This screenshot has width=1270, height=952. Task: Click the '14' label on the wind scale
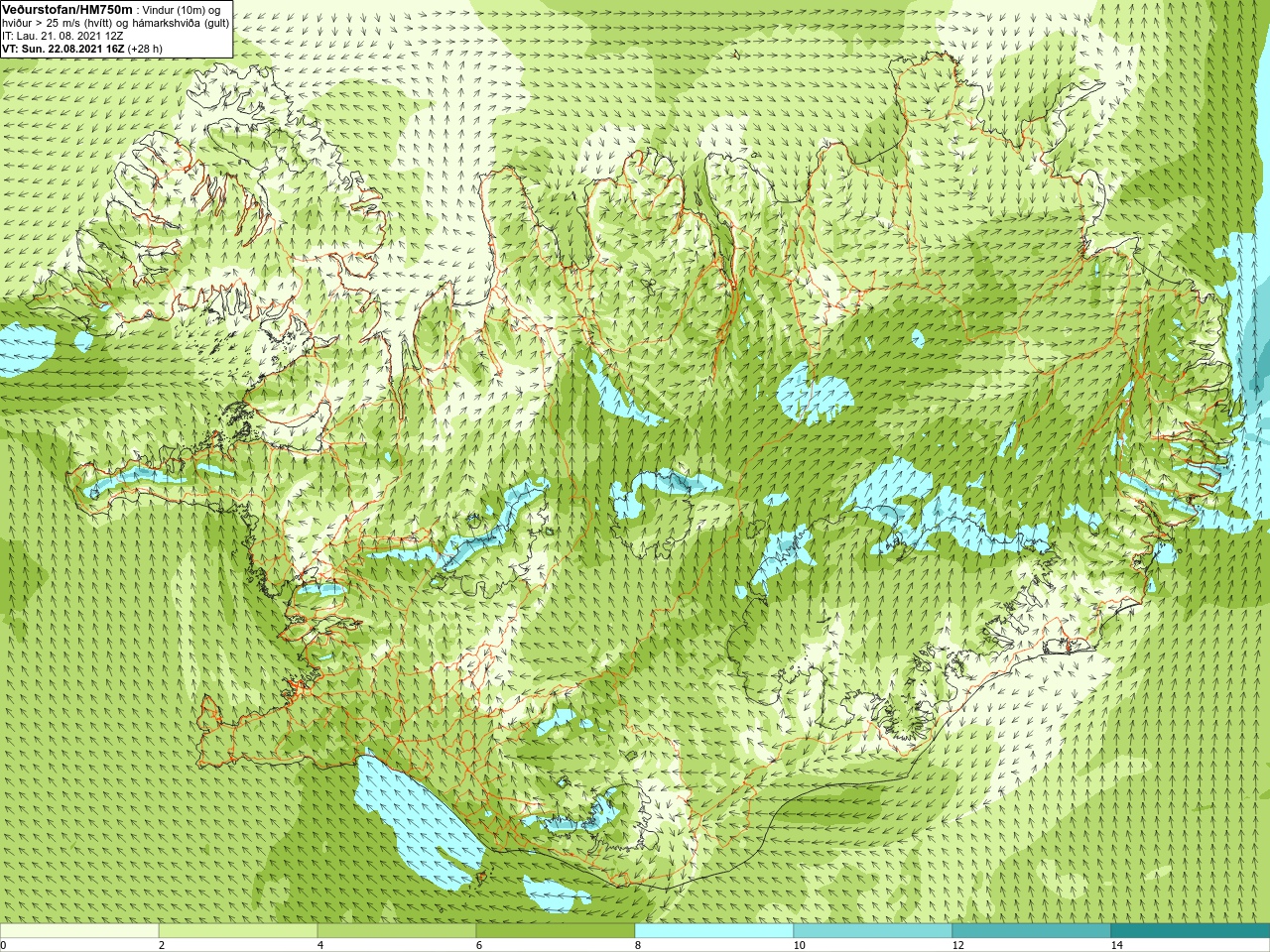click(1117, 945)
